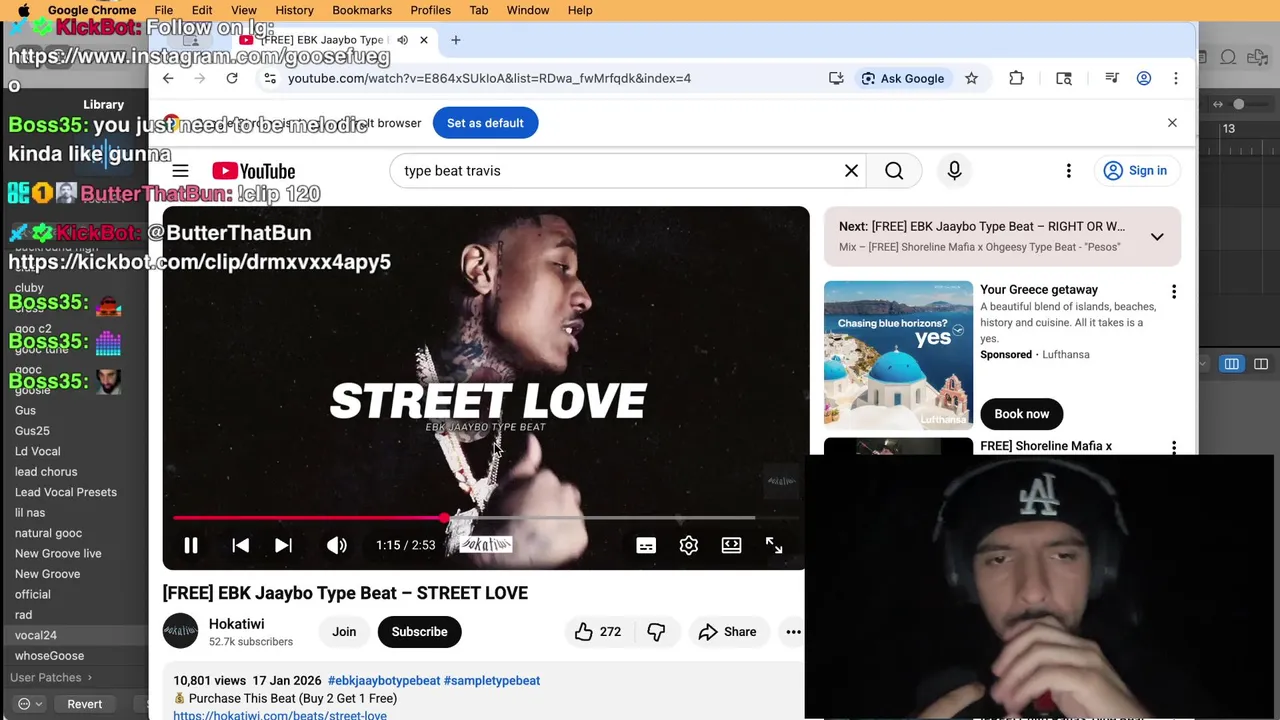Pause the YouTube video
Image resolution: width=1280 pixels, height=720 pixels.
191,545
